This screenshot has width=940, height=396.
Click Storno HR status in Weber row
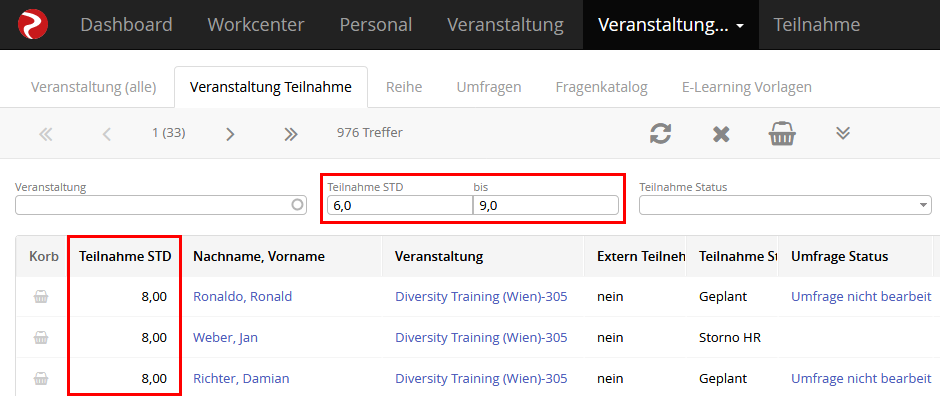pyautogui.click(x=730, y=338)
